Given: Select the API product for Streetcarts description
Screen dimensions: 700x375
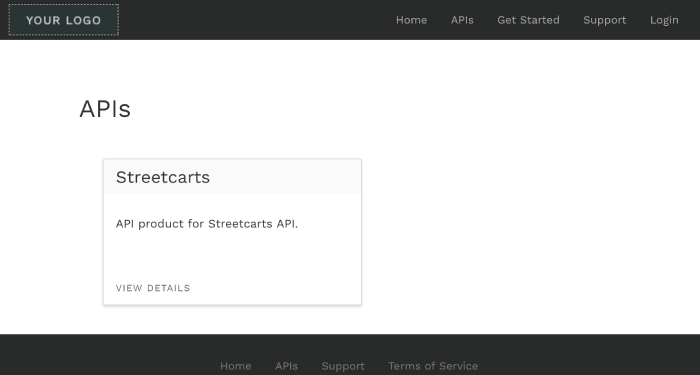Looking at the screenshot, I should (x=207, y=224).
